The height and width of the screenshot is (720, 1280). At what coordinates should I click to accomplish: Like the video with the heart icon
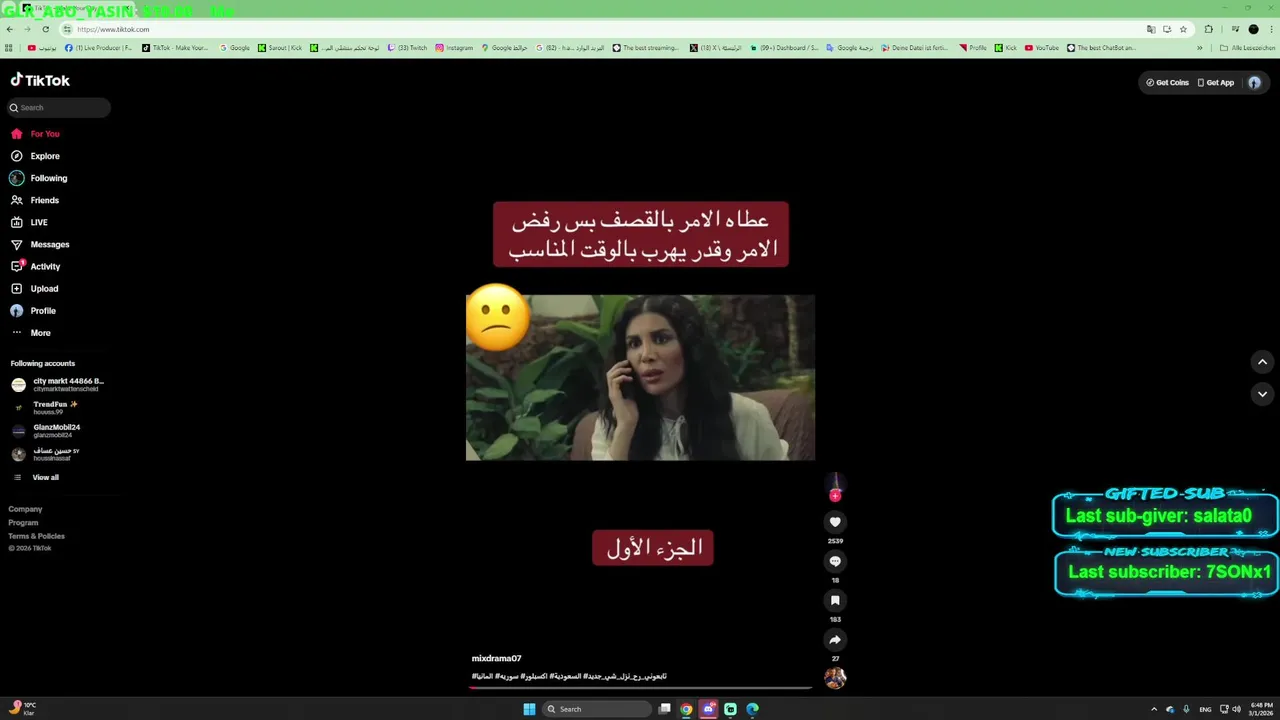click(x=835, y=522)
